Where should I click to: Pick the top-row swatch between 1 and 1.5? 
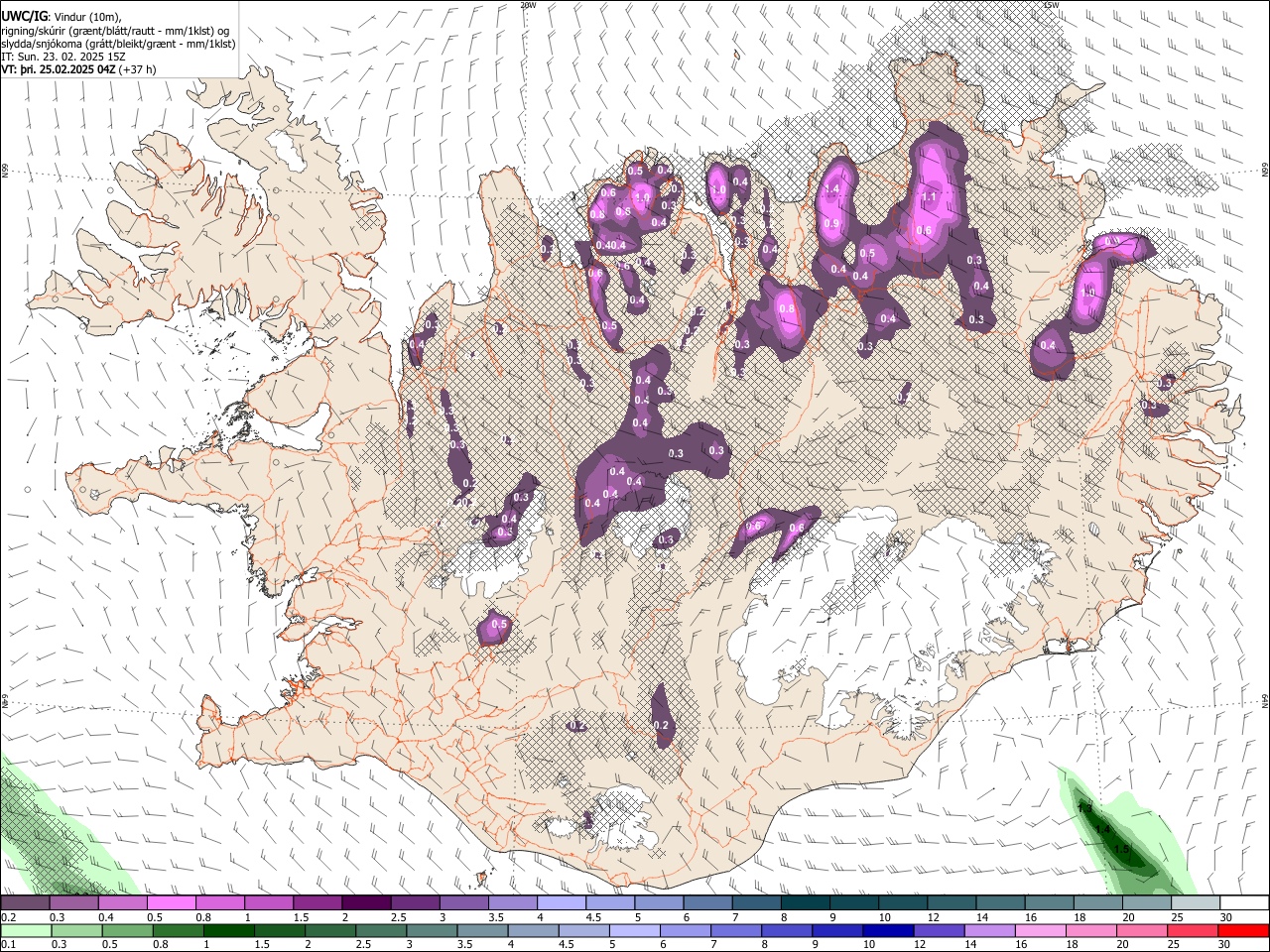coord(267,903)
